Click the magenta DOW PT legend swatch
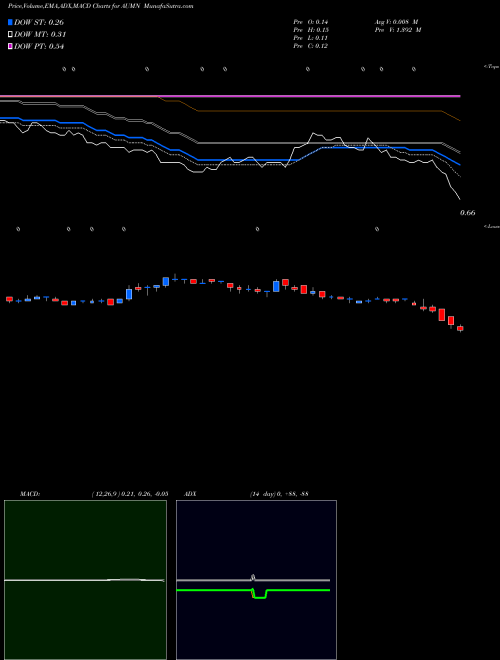This screenshot has width=500, height=660. 10,47
